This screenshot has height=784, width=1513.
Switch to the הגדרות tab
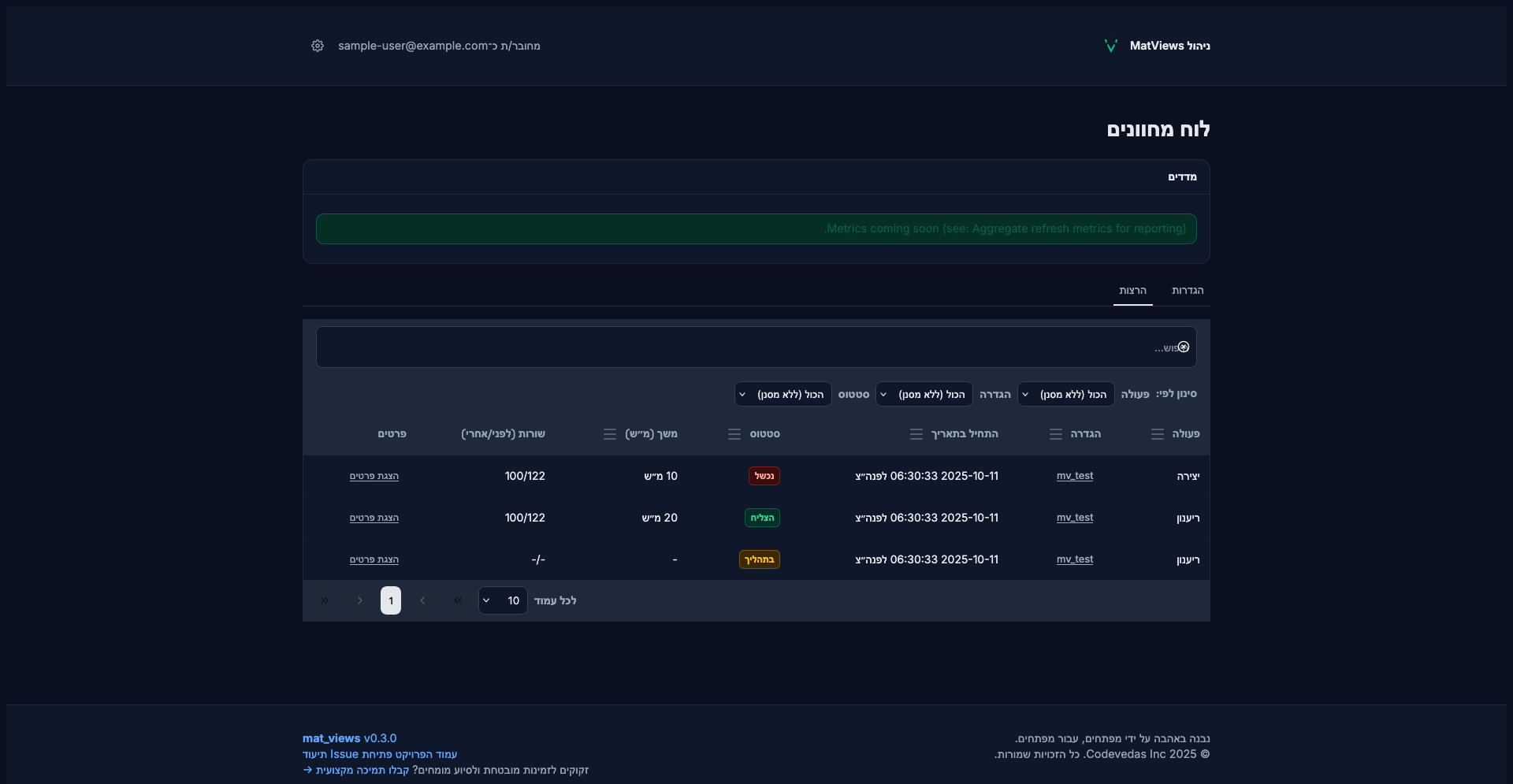1187,291
